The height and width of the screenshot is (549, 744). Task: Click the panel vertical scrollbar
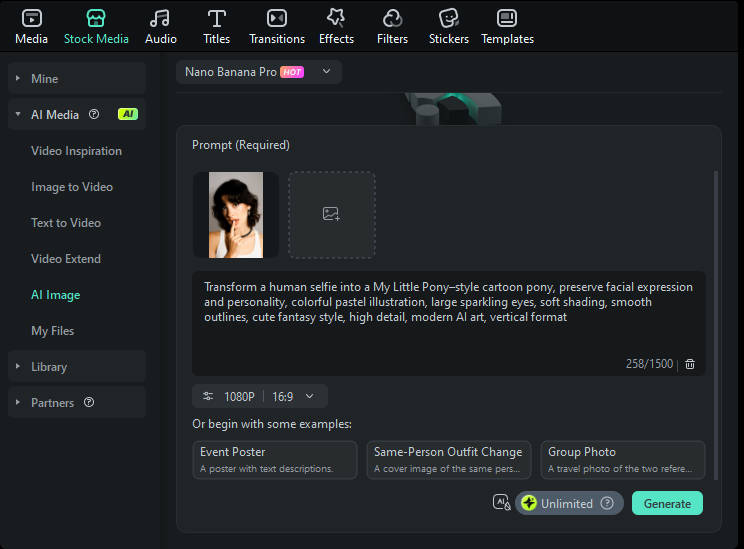tap(716, 326)
